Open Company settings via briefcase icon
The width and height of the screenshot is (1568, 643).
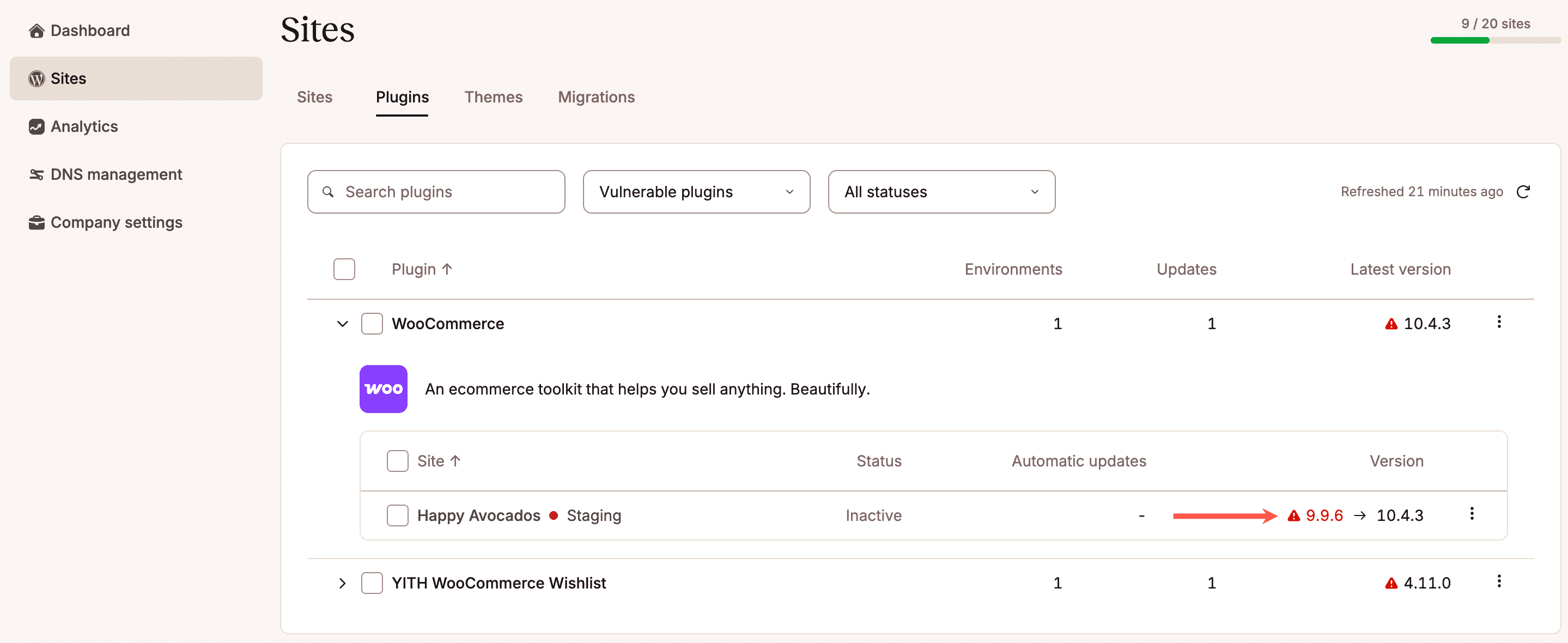[x=36, y=222]
